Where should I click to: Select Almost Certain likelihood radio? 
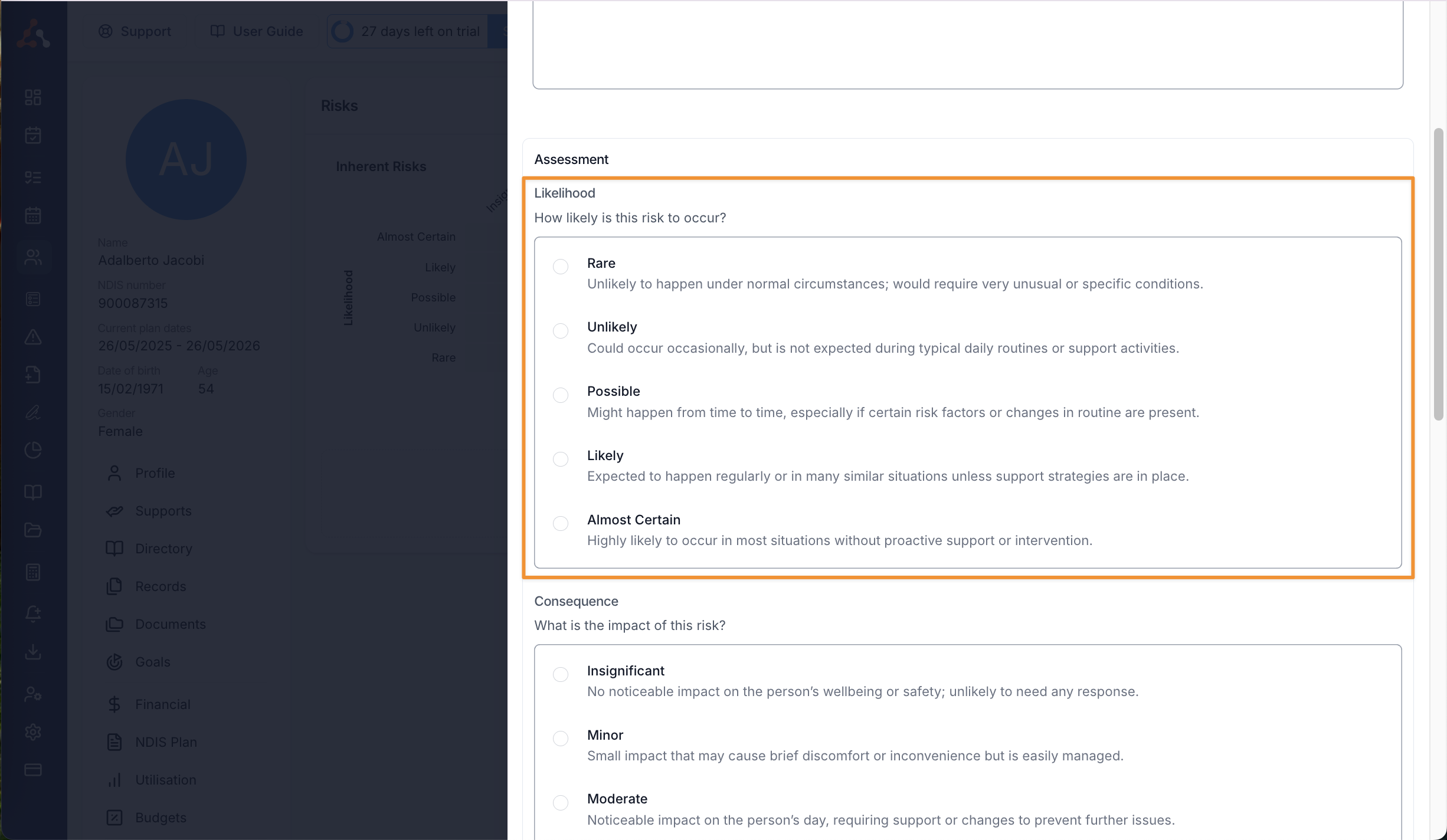[561, 523]
